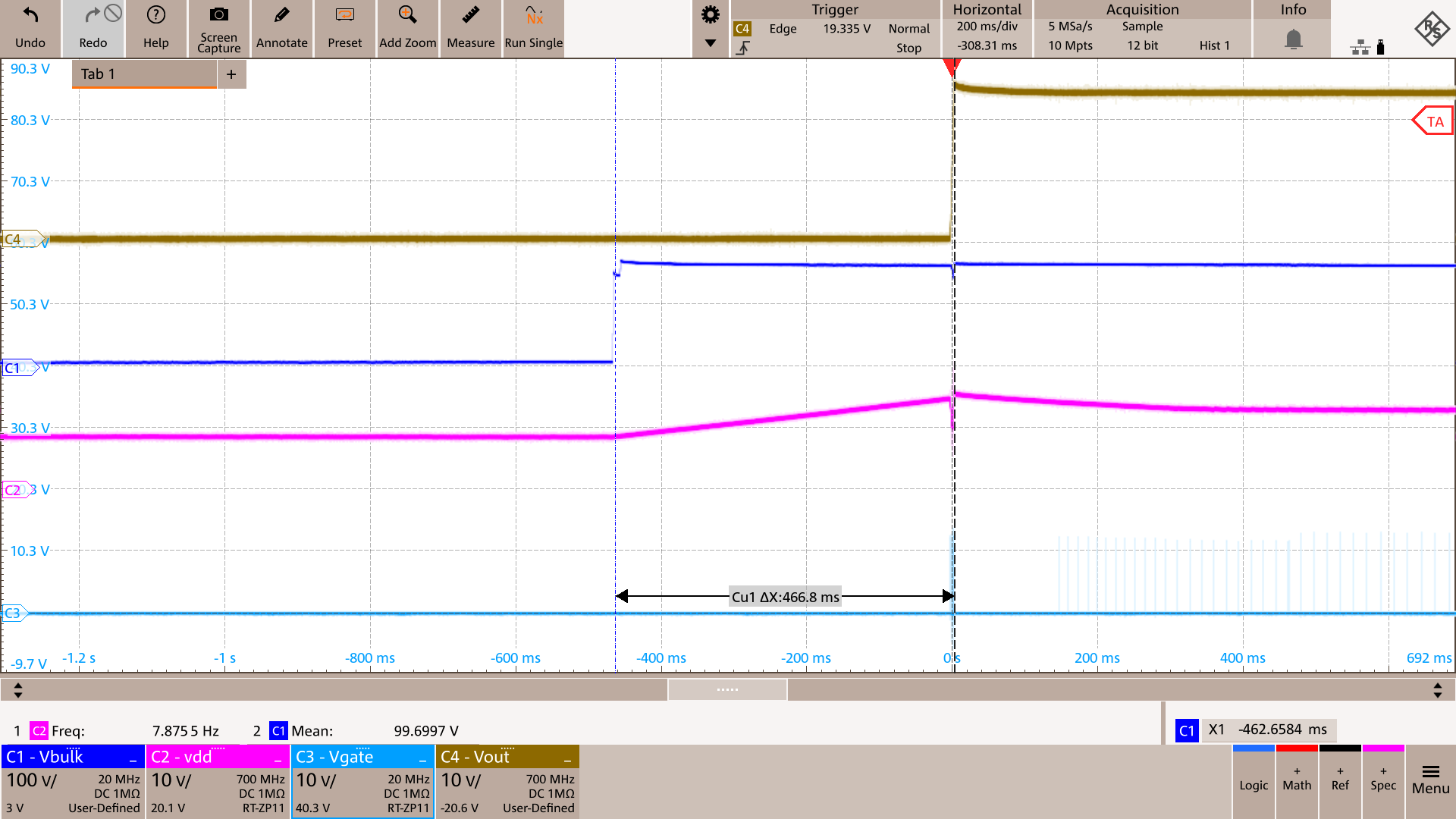Viewport: 1456px width, 819px height.
Task: Select the Annotate tool
Action: tap(281, 28)
